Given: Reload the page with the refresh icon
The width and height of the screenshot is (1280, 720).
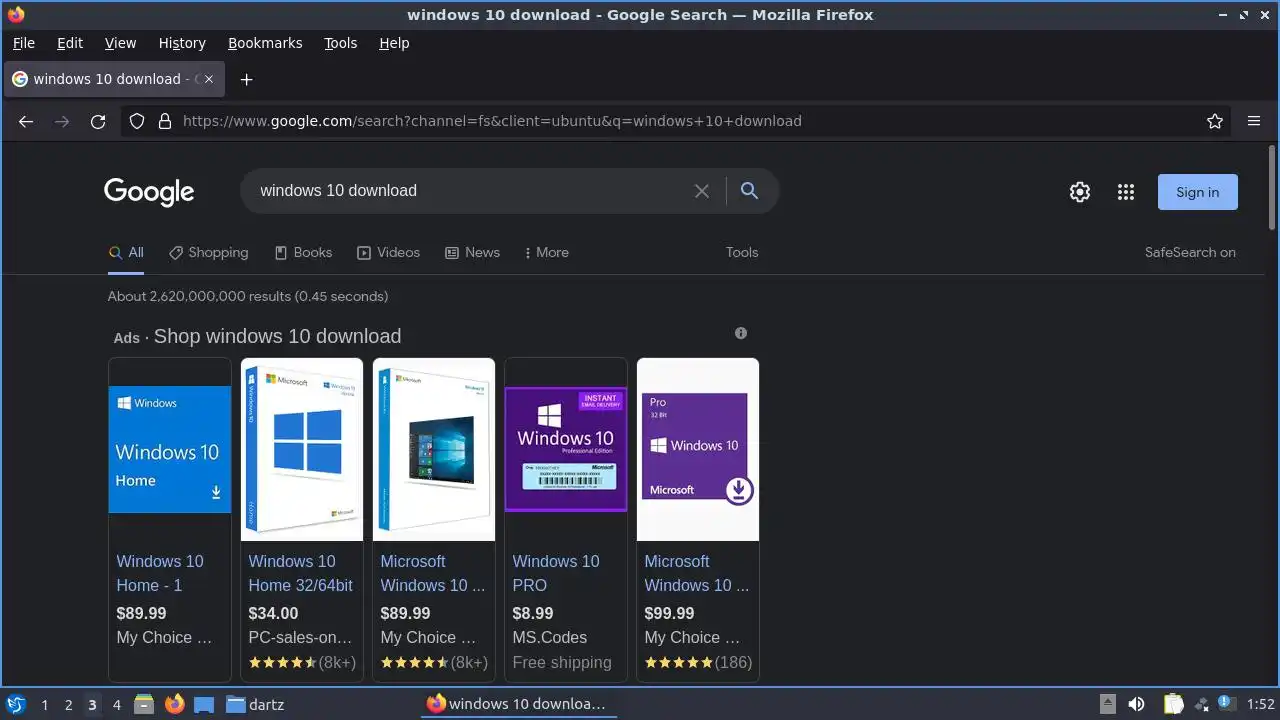Looking at the screenshot, I should [x=98, y=121].
